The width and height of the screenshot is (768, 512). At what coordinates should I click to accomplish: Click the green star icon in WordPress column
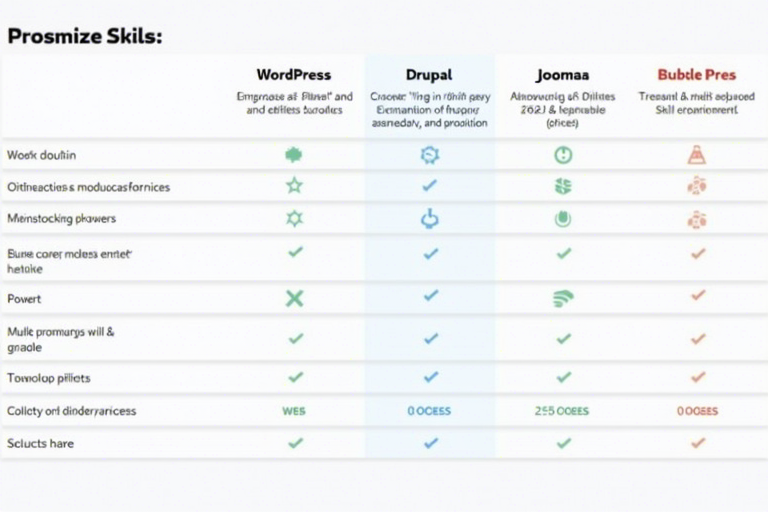294,185
